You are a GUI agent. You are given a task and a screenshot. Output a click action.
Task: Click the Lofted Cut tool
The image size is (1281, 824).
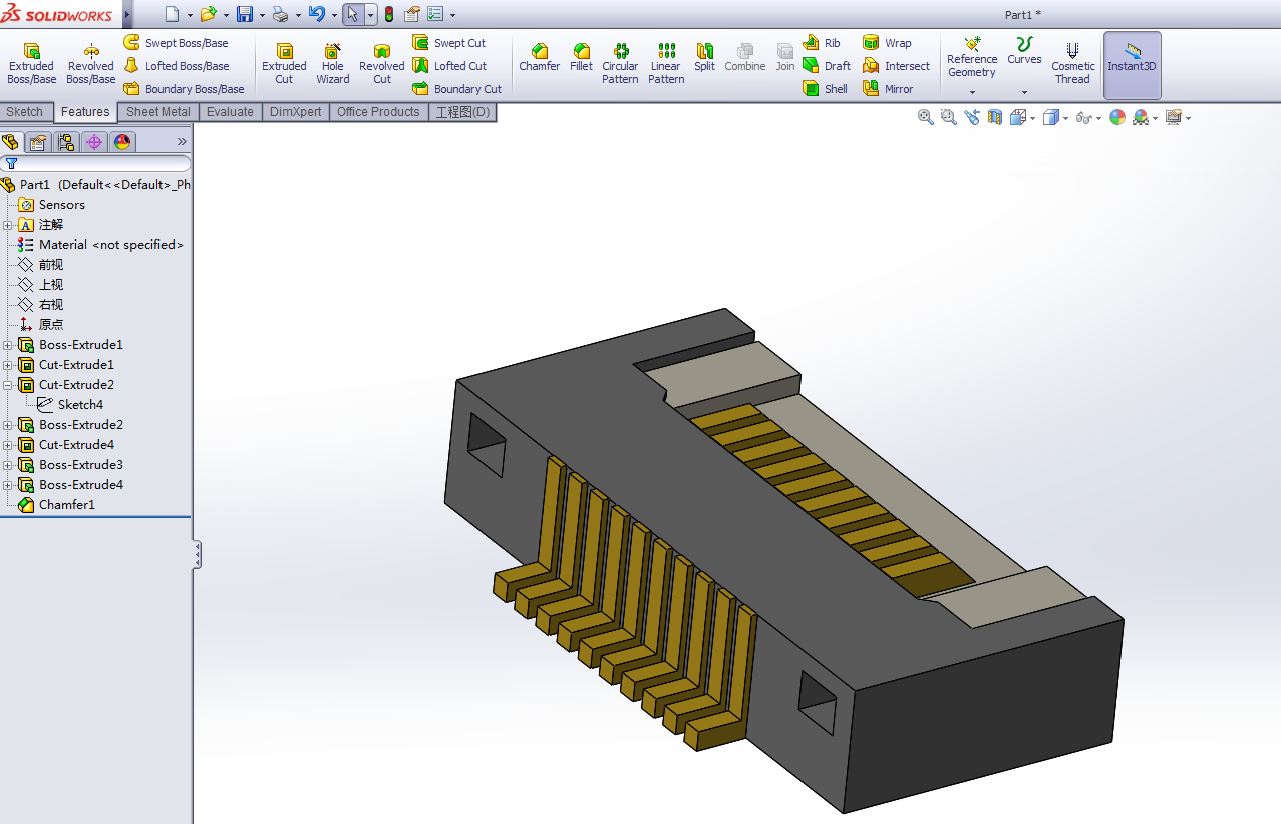click(x=450, y=66)
